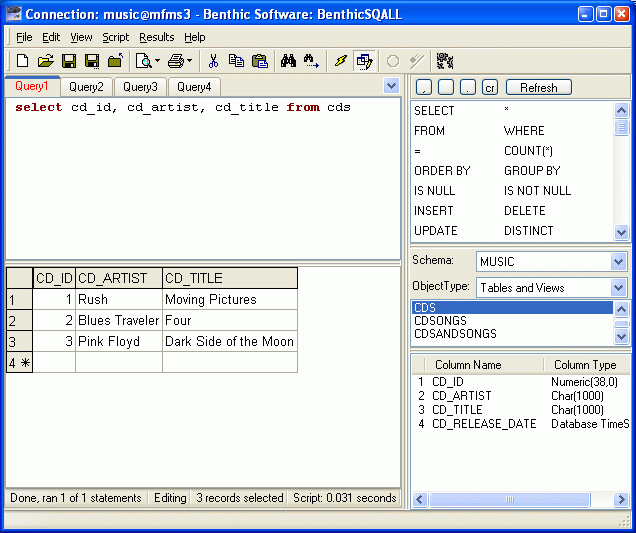
Task: Insert DISTINCT keyword from the list
Action: (529, 231)
